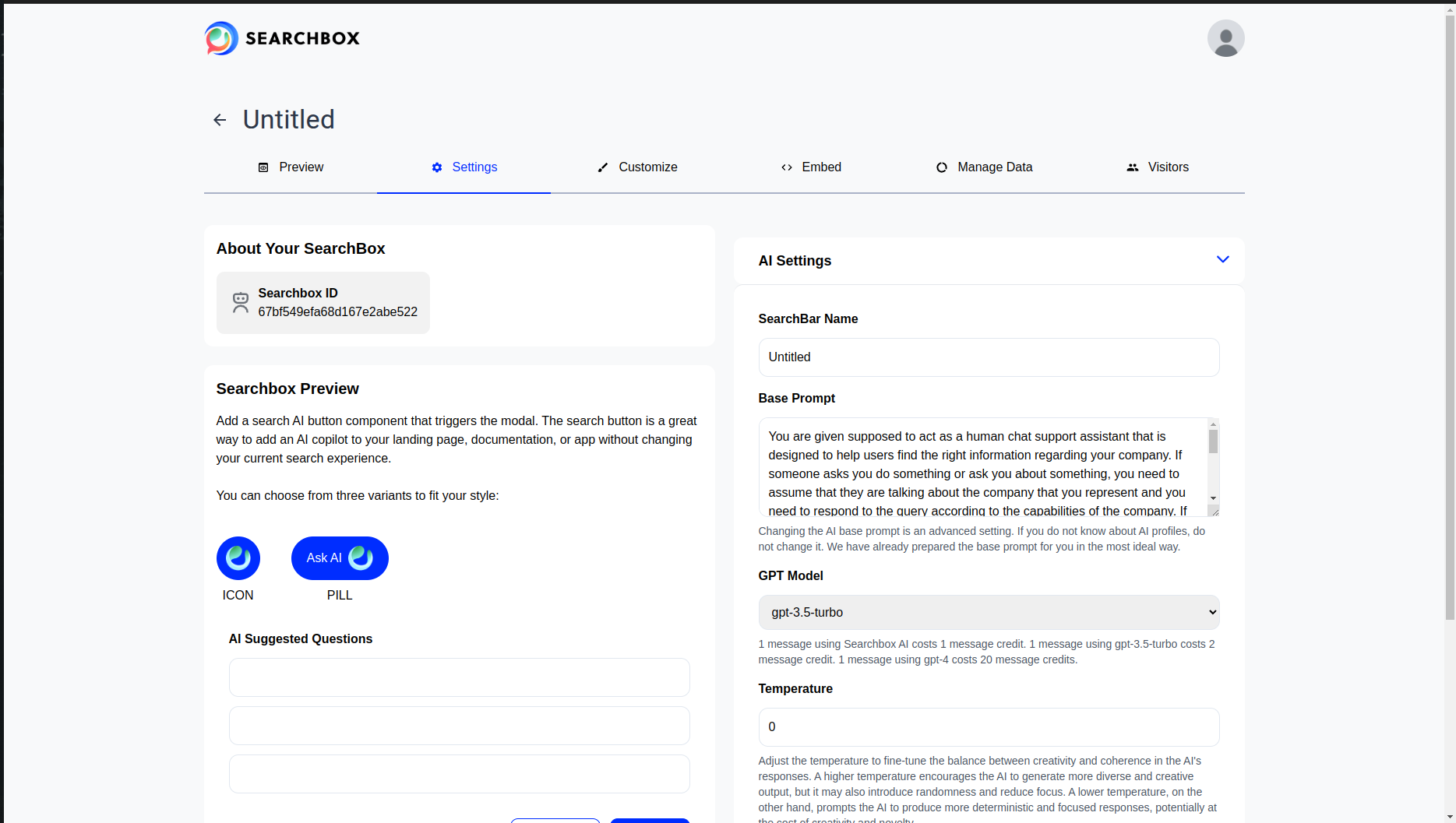Open the user profile avatar
This screenshot has height=823, width=1456.
click(1225, 37)
